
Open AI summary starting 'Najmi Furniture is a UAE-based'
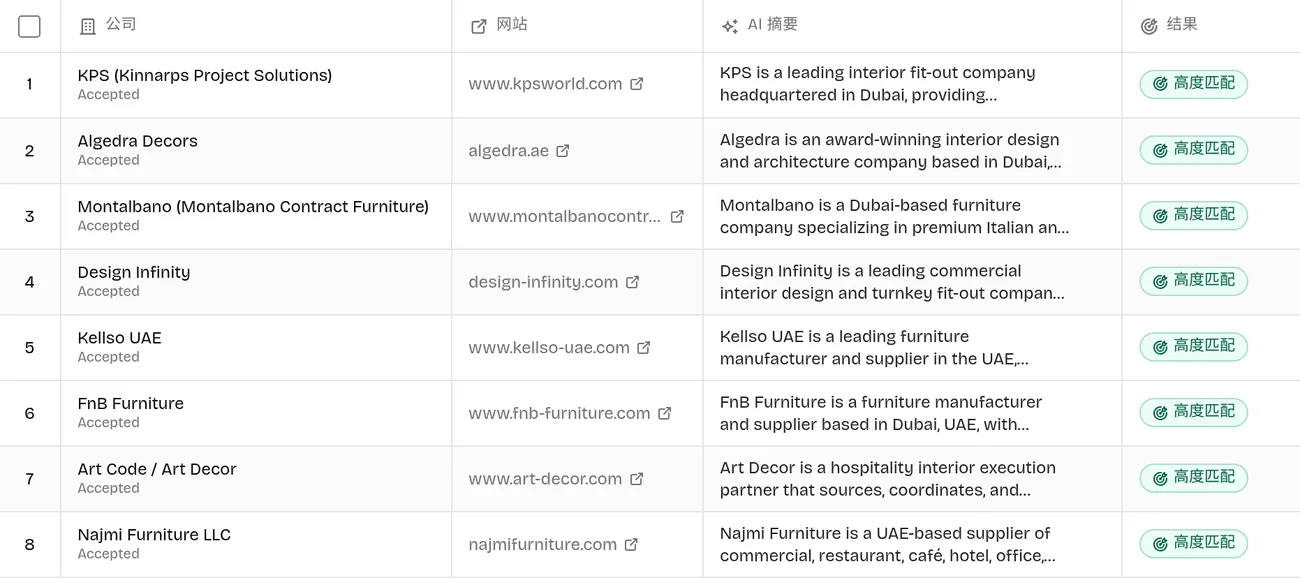click(888, 545)
